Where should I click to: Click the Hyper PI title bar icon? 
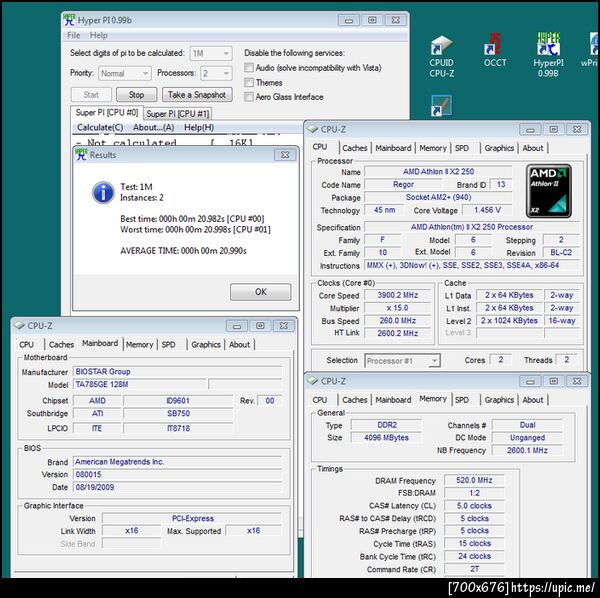(69, 20)
